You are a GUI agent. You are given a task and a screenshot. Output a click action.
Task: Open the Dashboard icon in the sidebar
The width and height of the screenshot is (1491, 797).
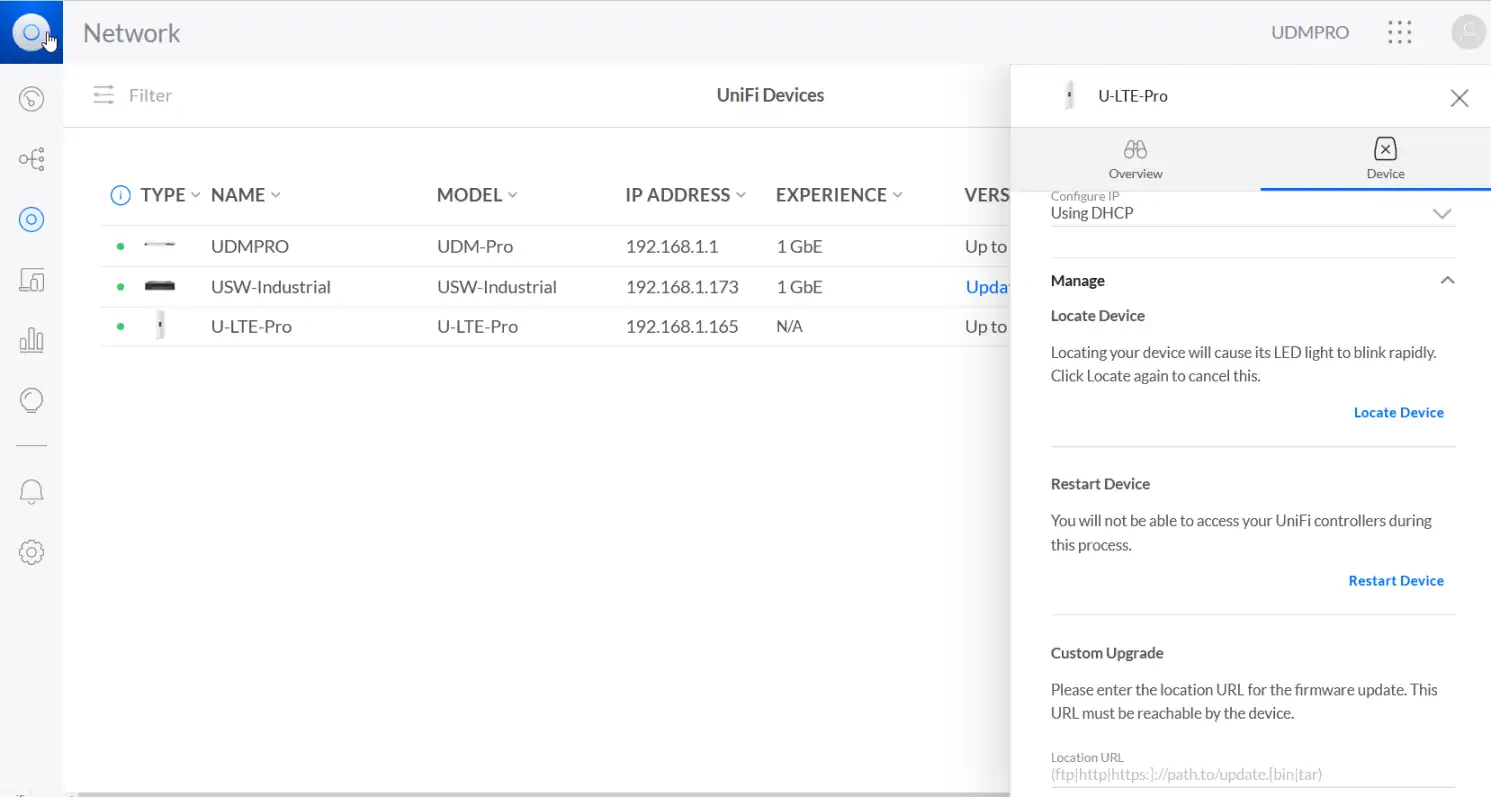coord(31,98)
